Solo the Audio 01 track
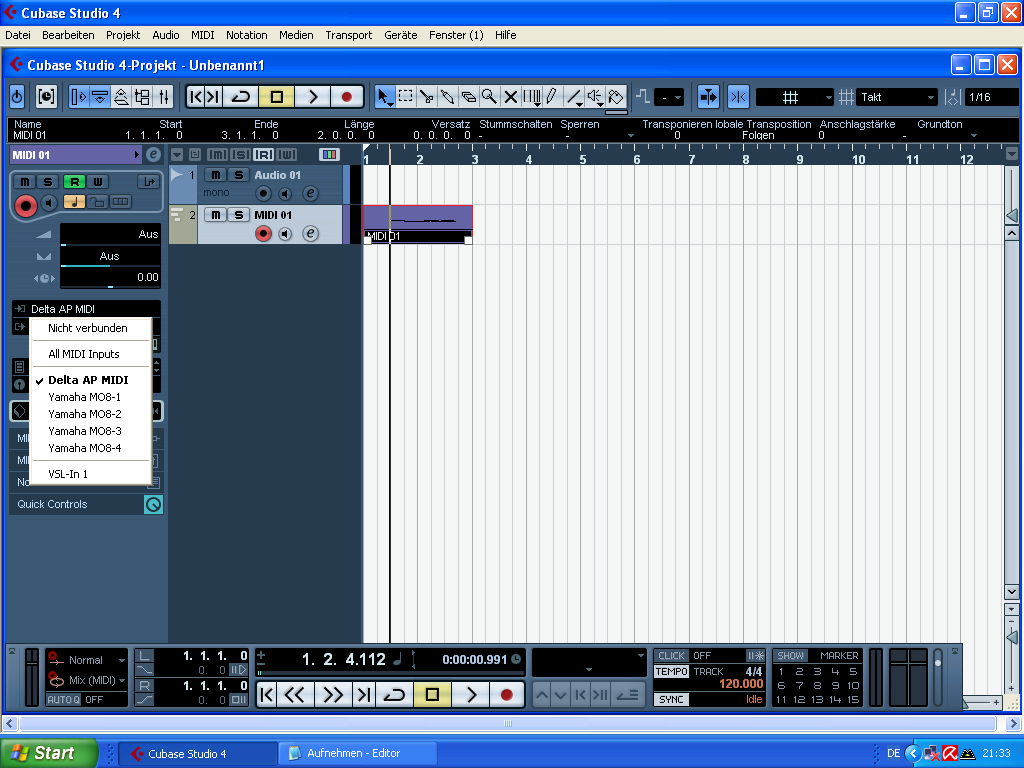Screen dimensions: 1024x768 click(238, 175)
